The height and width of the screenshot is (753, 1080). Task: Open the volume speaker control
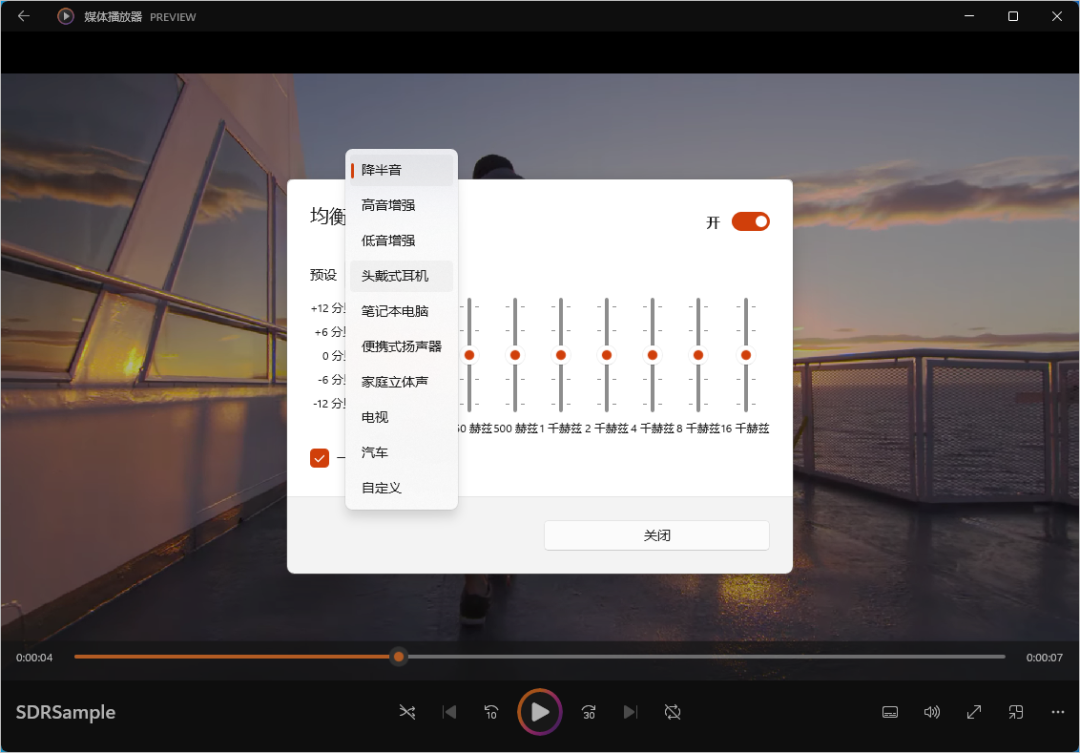coord(932,712)
